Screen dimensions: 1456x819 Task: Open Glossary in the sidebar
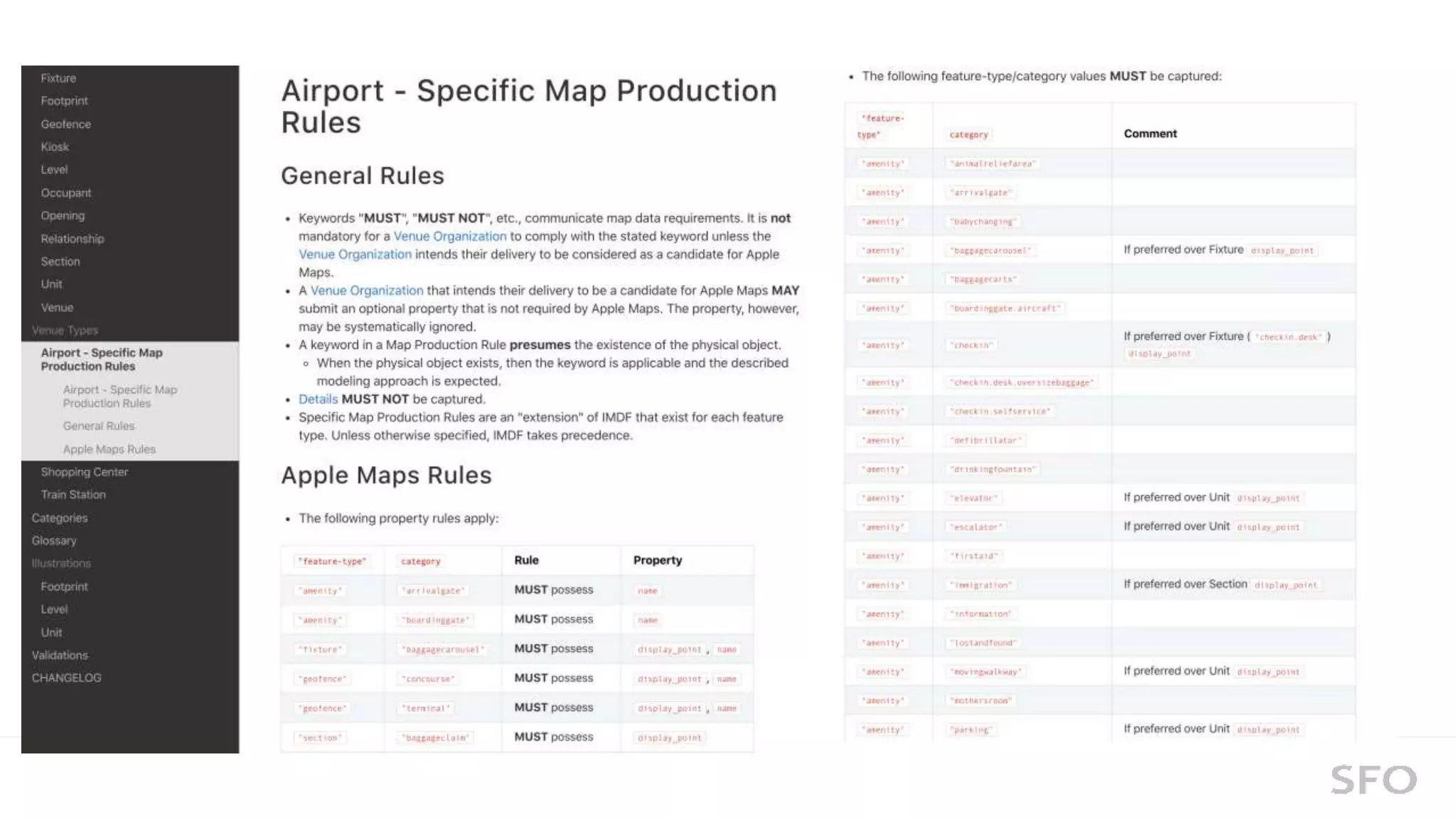point(54,541)
